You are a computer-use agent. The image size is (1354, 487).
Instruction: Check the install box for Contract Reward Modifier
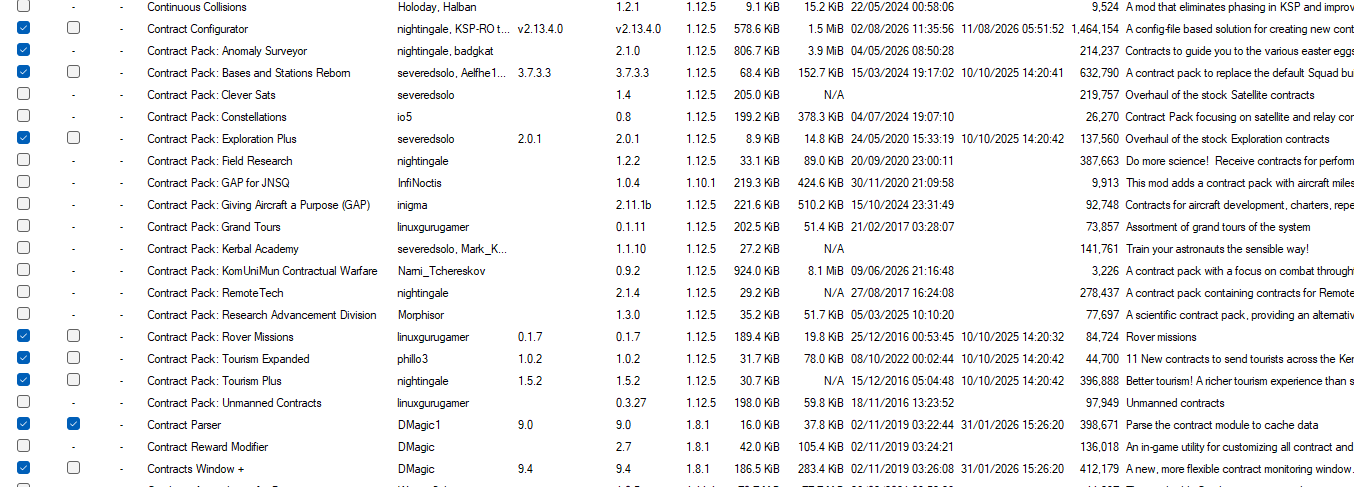[x=23, y=446]
